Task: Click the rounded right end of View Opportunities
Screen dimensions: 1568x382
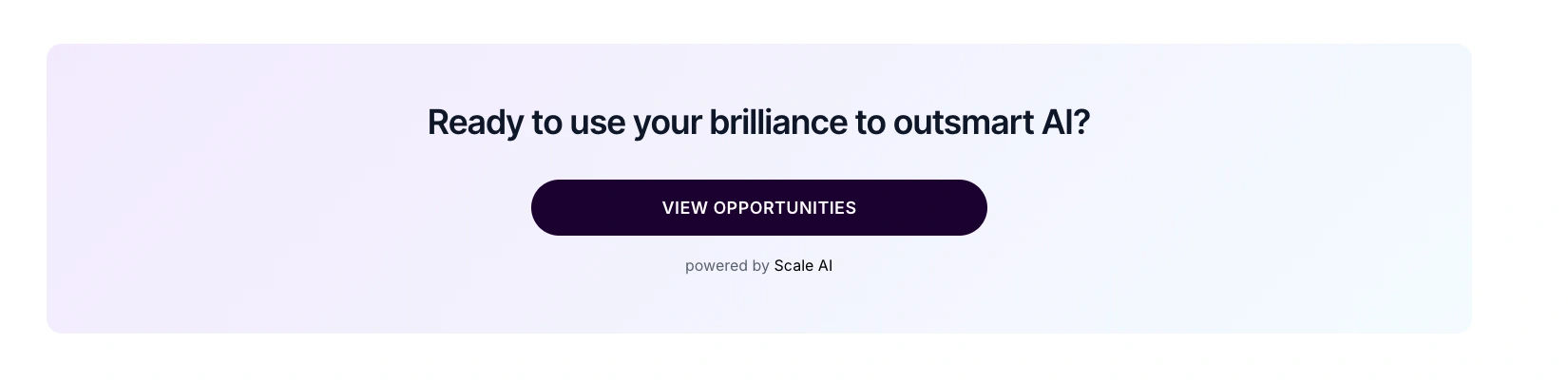Action: click(x=967, y=207)
